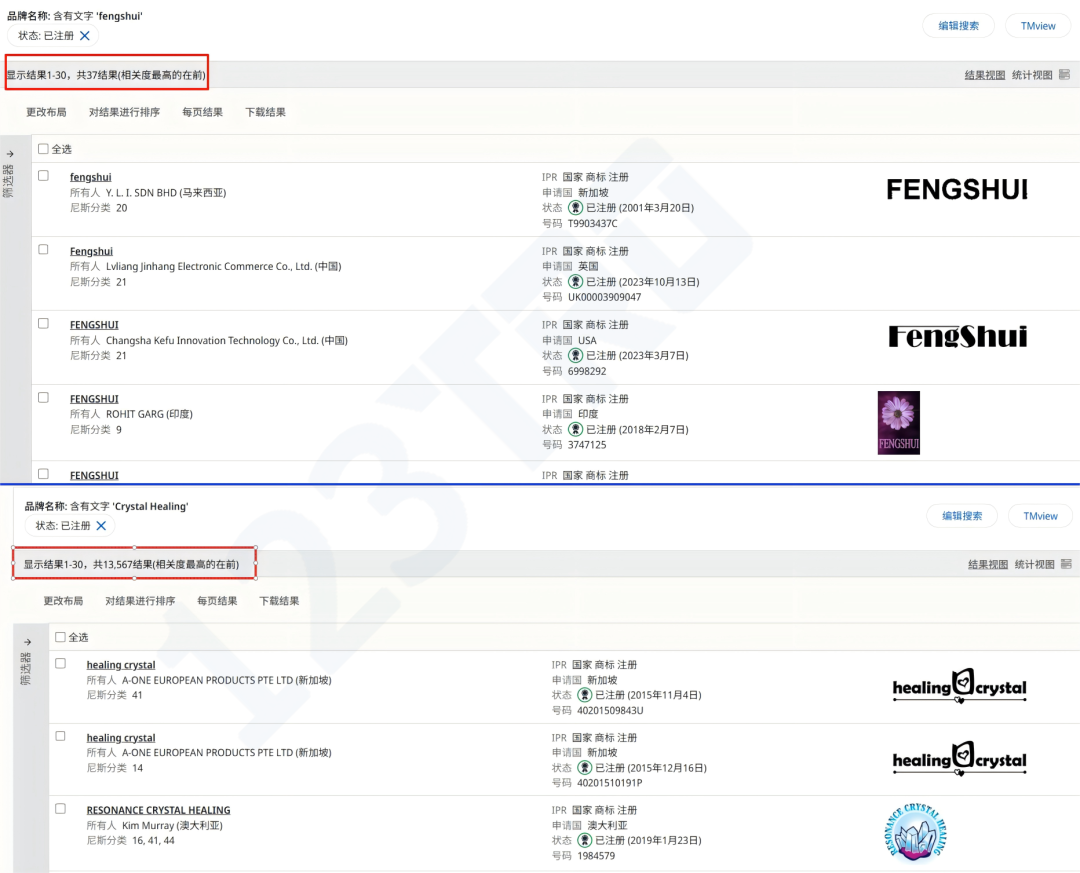Open Sort Results menu in fengshui results

124,112
